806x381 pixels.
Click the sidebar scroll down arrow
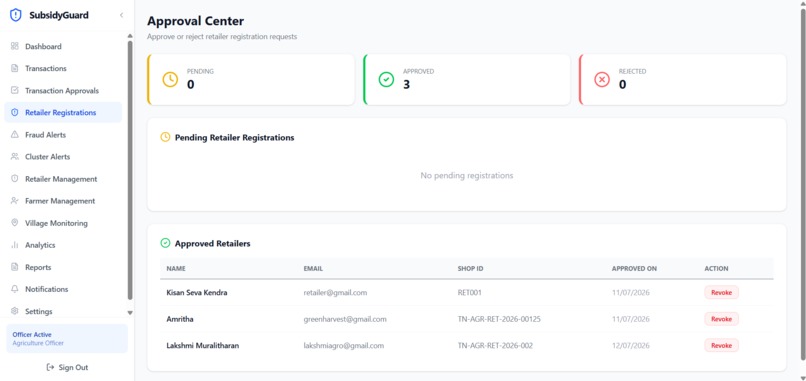point(130,313)
